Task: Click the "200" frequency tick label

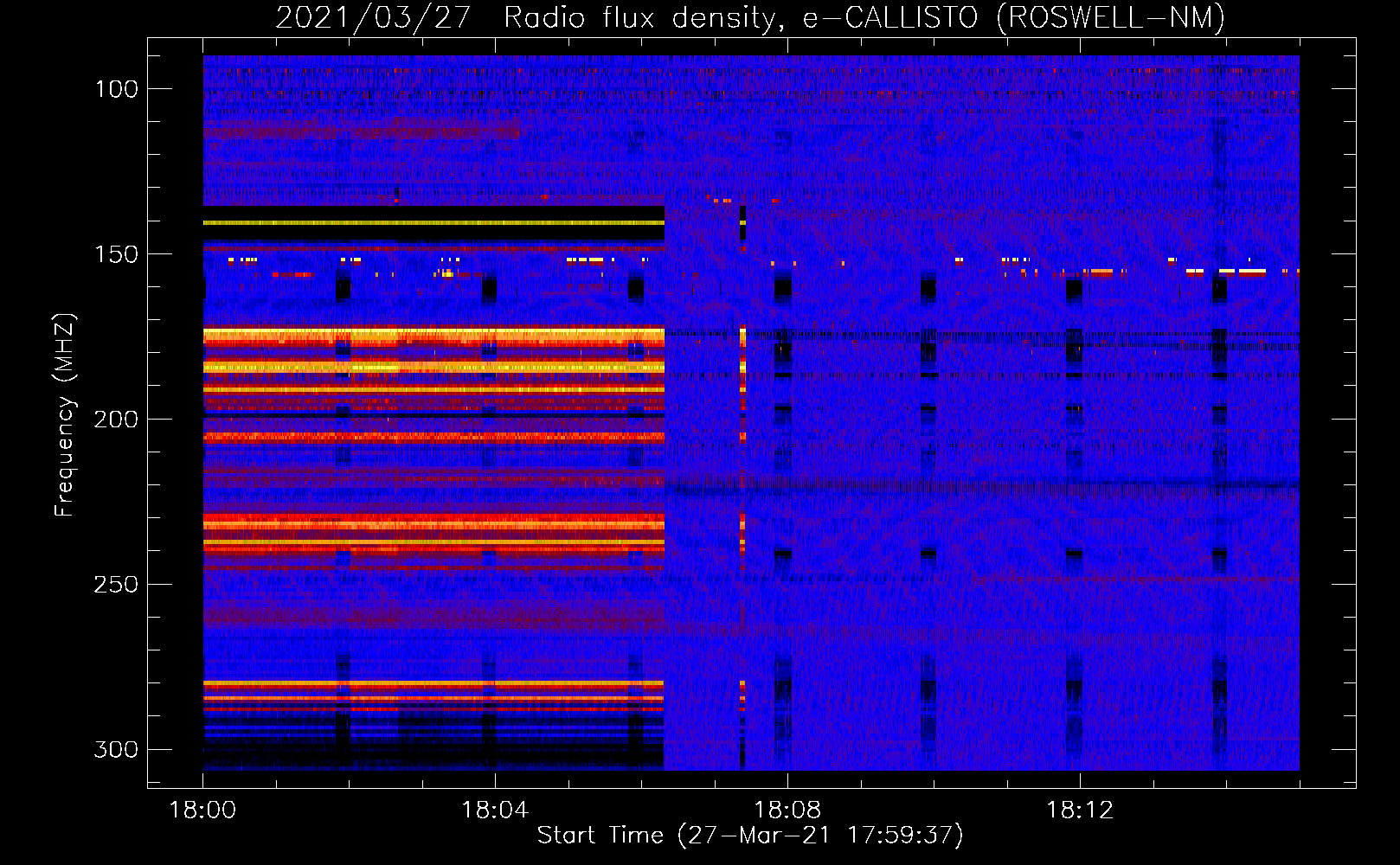Action: (116, 420)
